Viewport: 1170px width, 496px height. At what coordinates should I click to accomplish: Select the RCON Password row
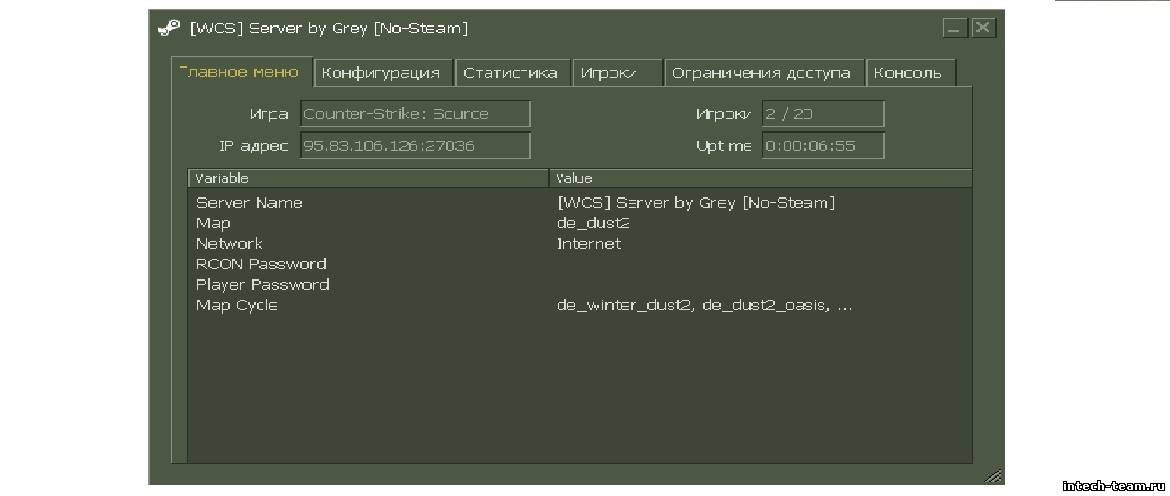tap(580, 264)
